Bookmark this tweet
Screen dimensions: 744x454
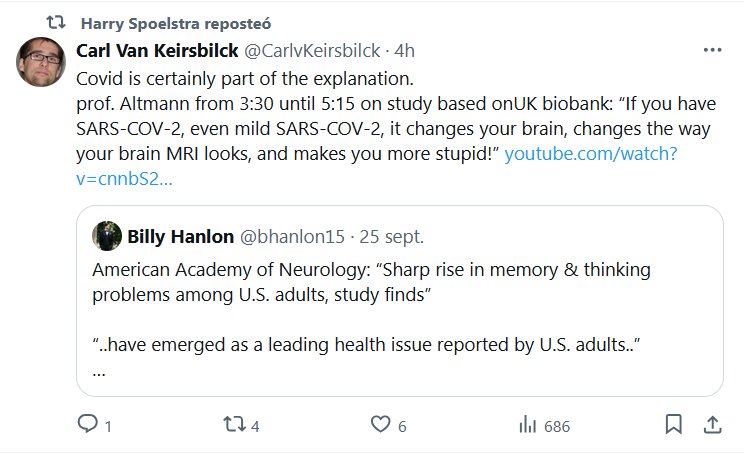tap(675, 425)
